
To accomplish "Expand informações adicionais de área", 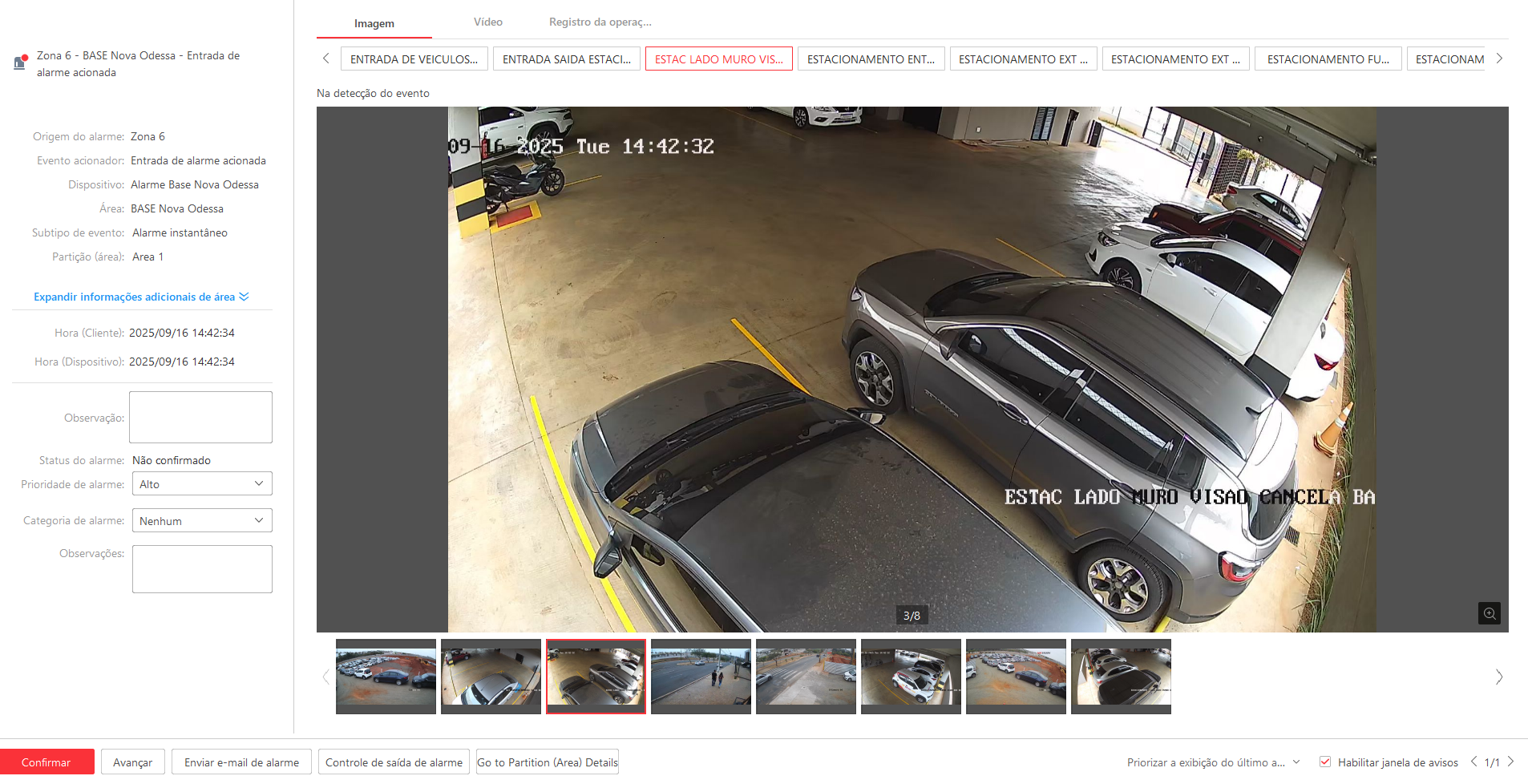I will tap(141, 297).
